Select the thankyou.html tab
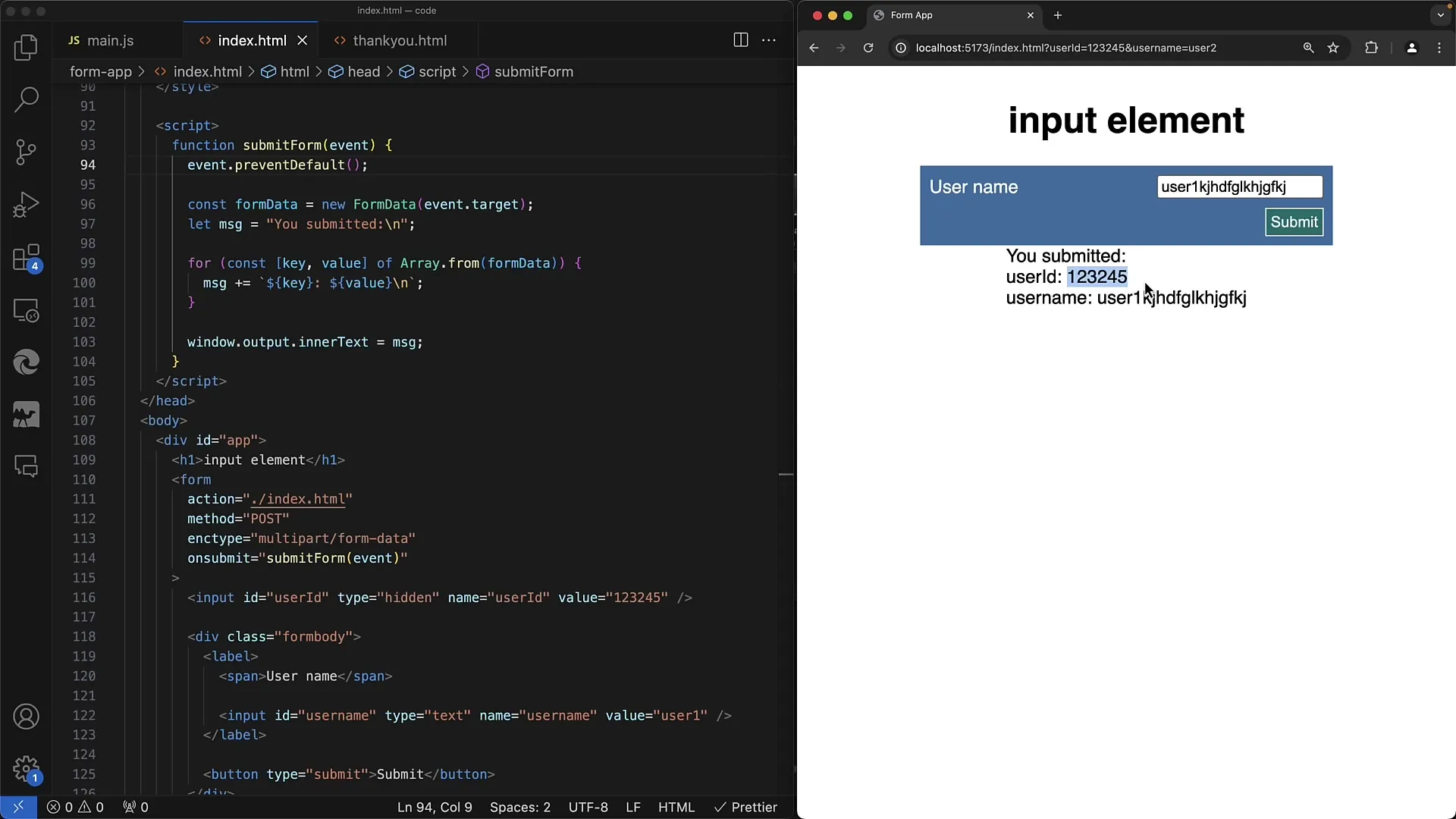1456x819 pixels. tap(399, 40)
